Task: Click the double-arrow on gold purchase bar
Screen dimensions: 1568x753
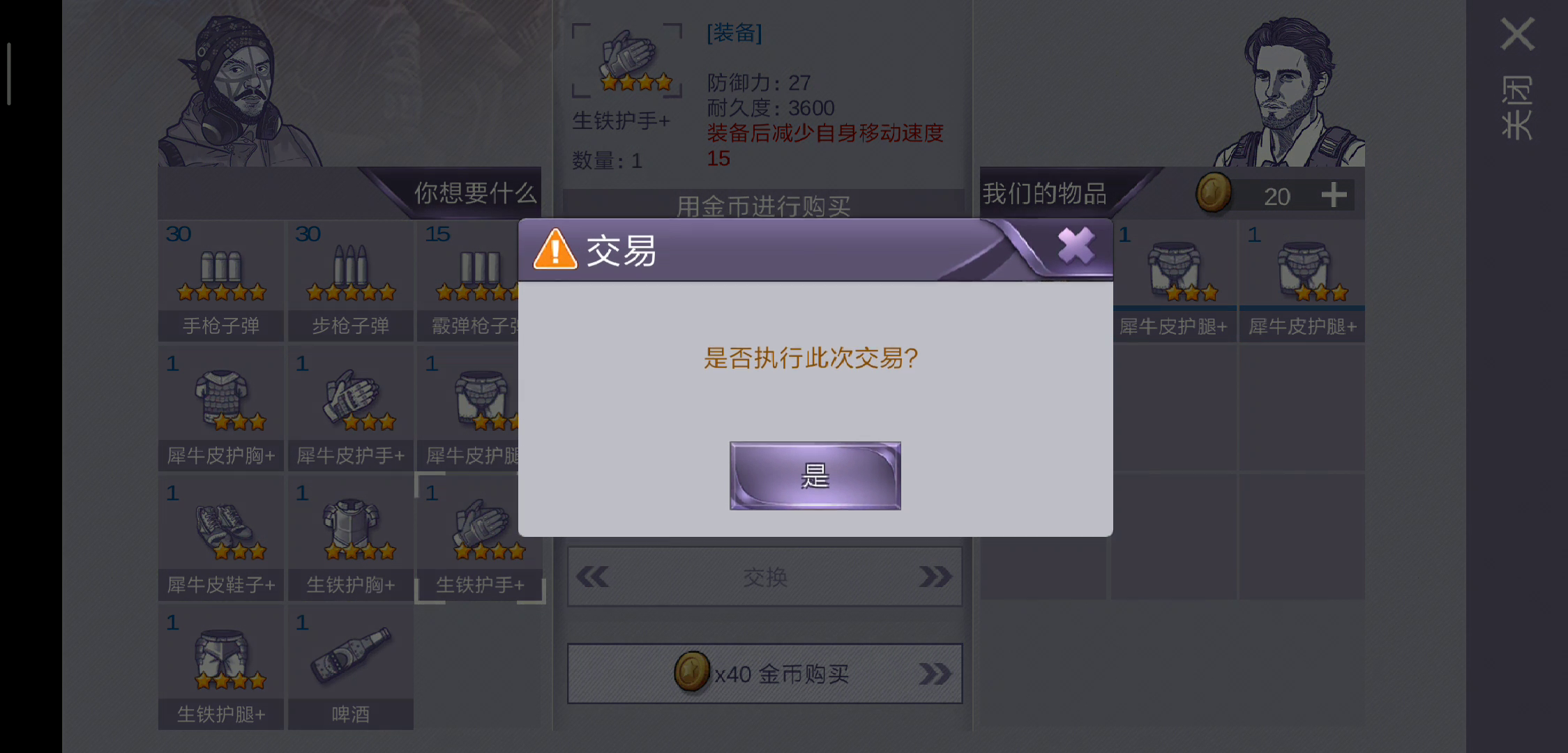Action: (935, 674)
